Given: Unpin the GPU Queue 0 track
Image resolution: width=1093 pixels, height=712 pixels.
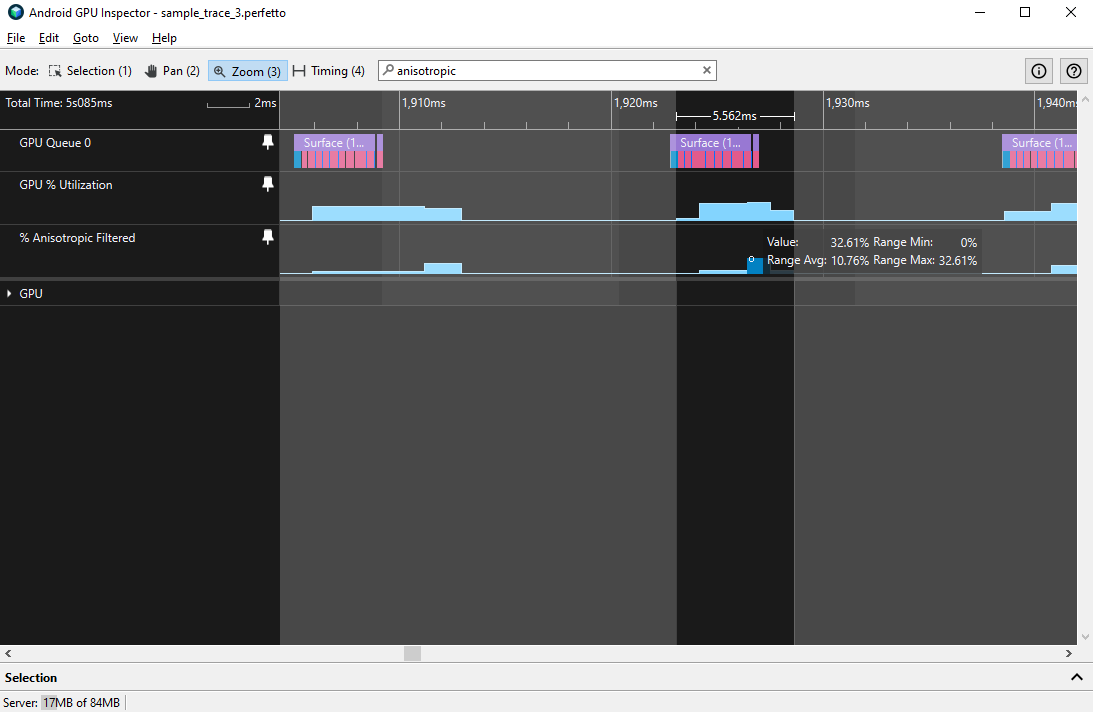Looking at the screenshot, I should click(267, 143).
